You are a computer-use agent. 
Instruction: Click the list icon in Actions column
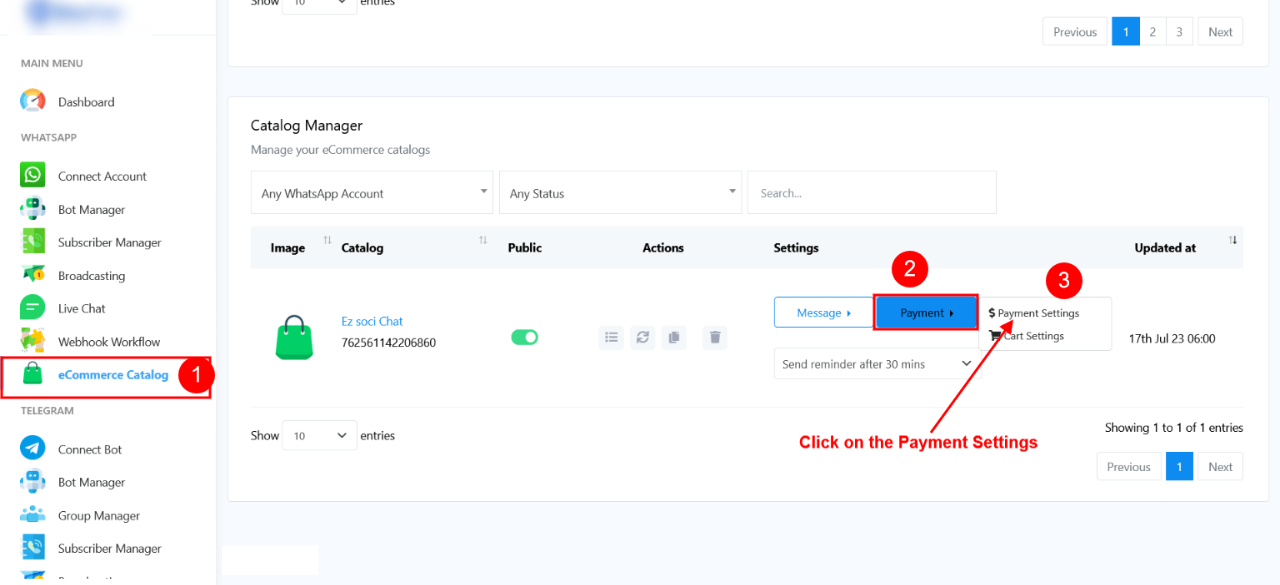(x=611, y=338)
